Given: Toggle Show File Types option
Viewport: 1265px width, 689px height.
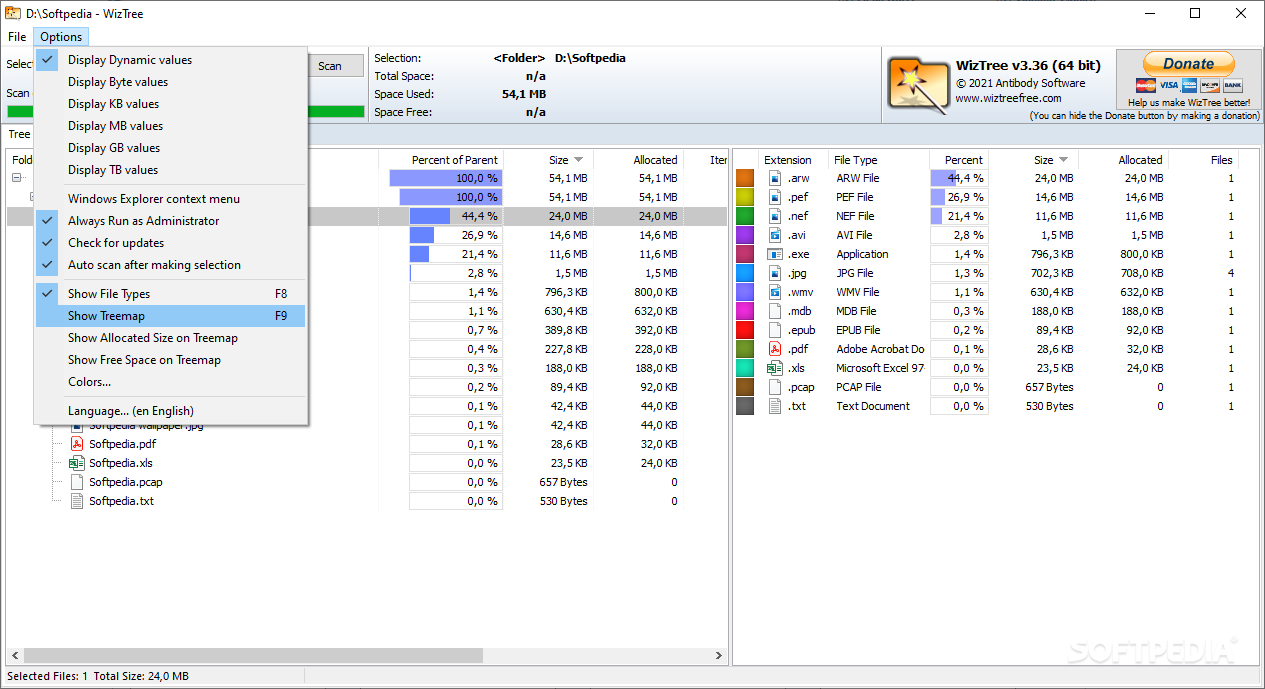Looking at the screenshot, I should [171, 294].
